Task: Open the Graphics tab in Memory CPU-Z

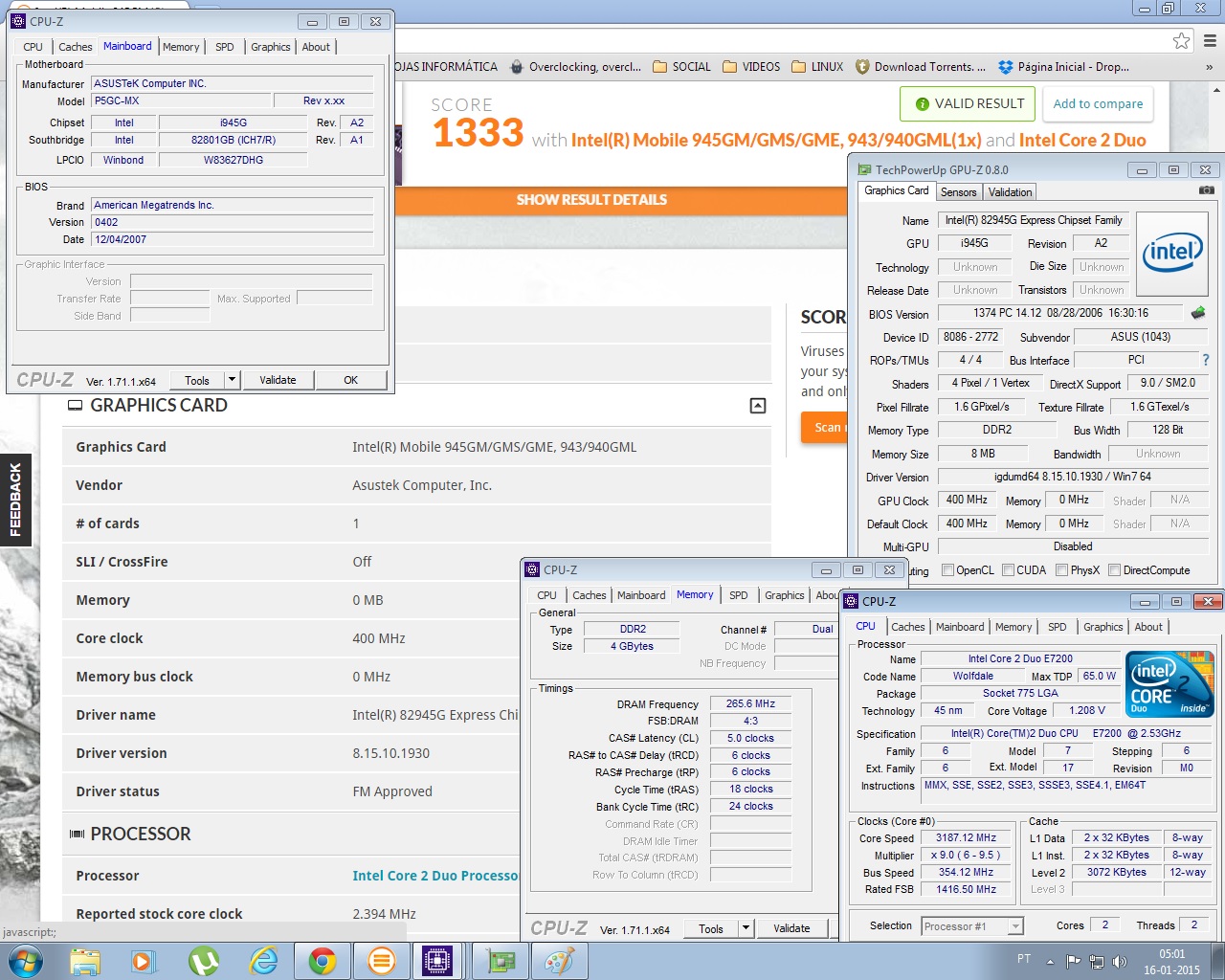Action: (785, 595)
